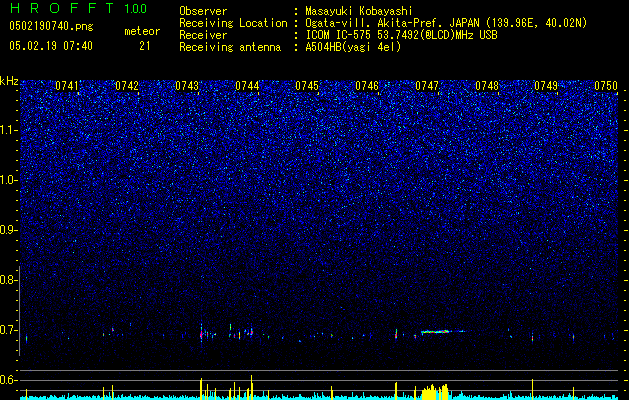629x400 pixels.
Task: Click the Receiver label
Action: click(203, 35)
